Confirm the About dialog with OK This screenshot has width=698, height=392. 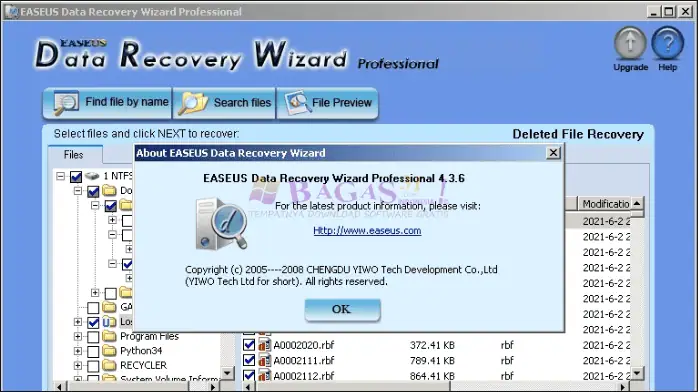point(342,310)
